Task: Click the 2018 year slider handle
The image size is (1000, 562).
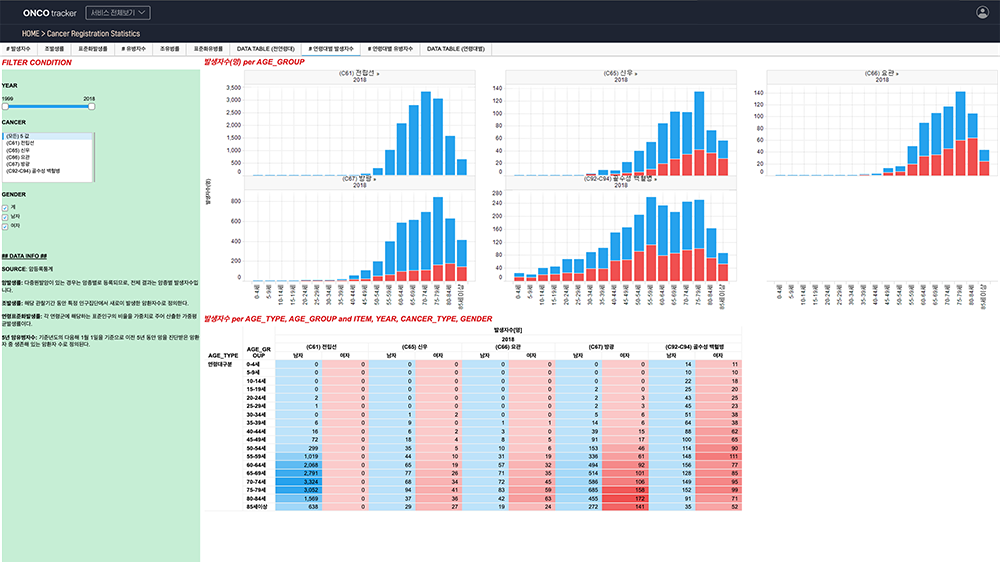Action: 91,106
